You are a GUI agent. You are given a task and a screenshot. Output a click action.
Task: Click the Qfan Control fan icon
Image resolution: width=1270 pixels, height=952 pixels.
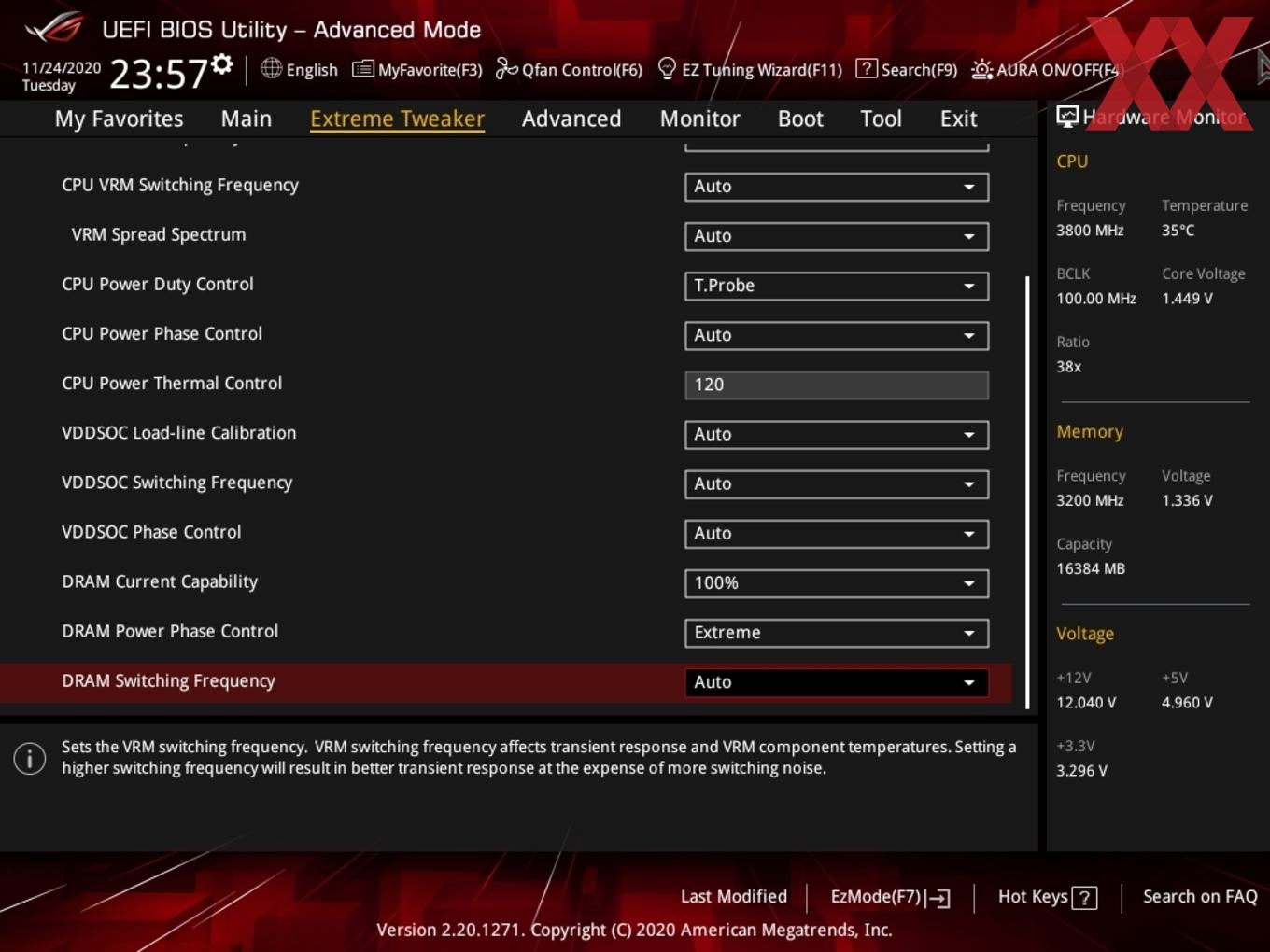tap(506, 69)
